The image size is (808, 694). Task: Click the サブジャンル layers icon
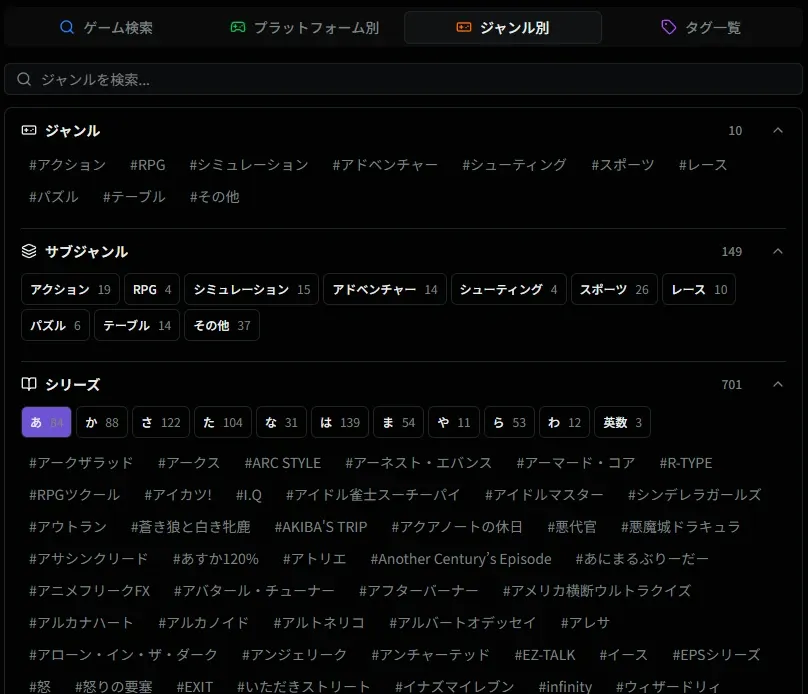pos(29,251)
